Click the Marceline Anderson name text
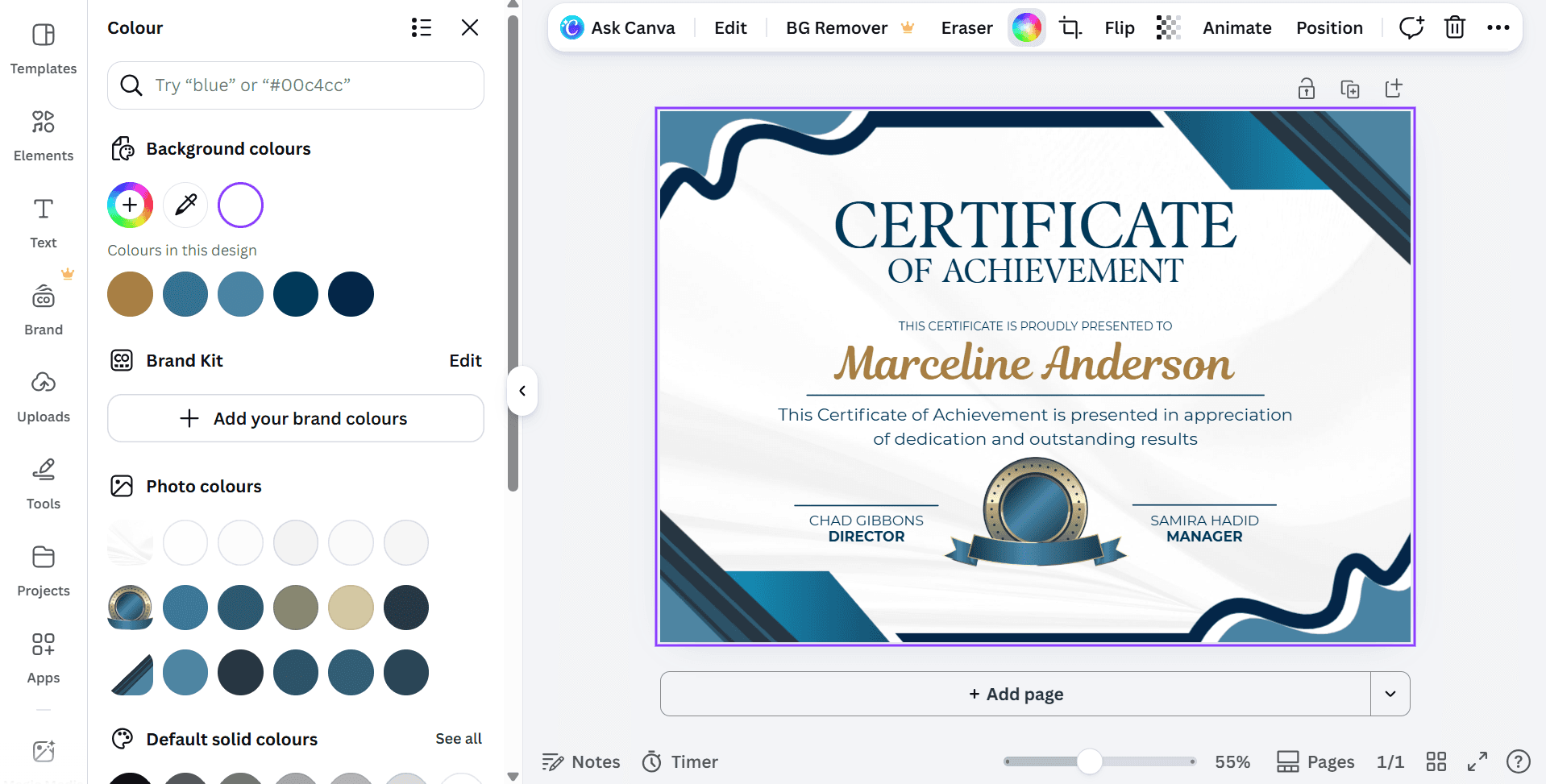 coord(1034,363)
